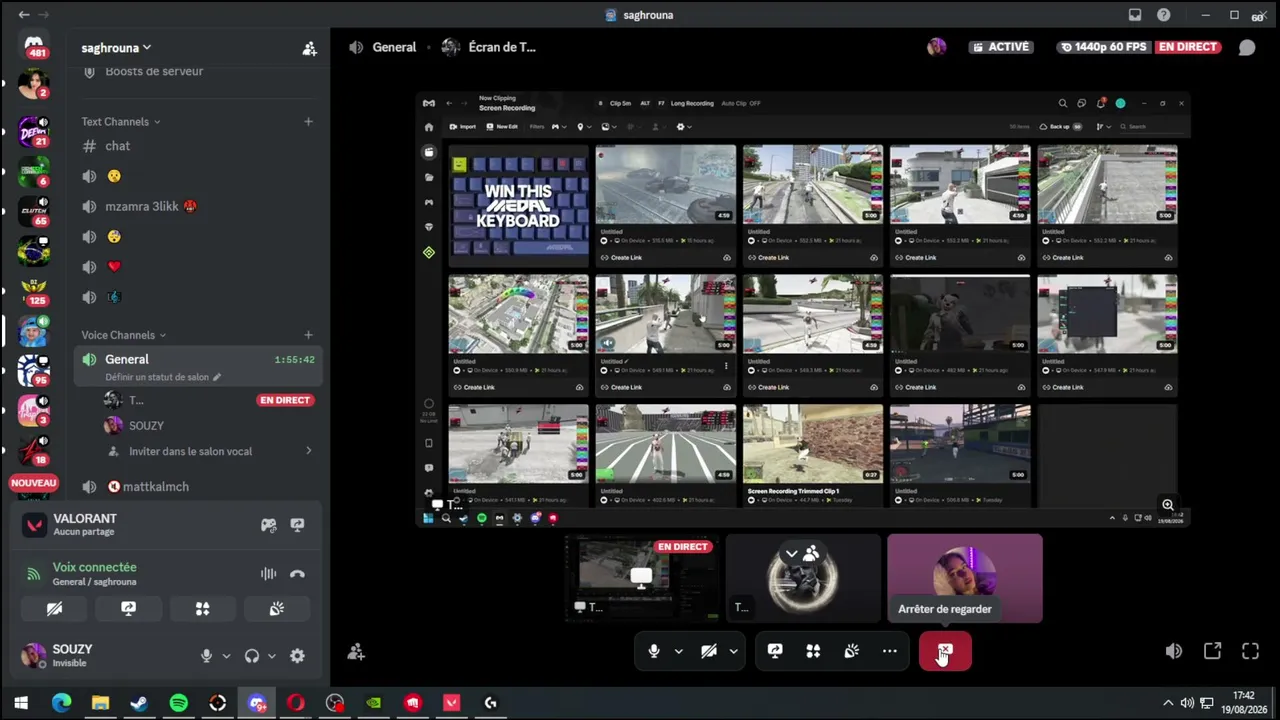This screenshot has width=1280, height=720.
Task: Open the taskbar clock showing 17:42
Action: tap(1243, 702)
